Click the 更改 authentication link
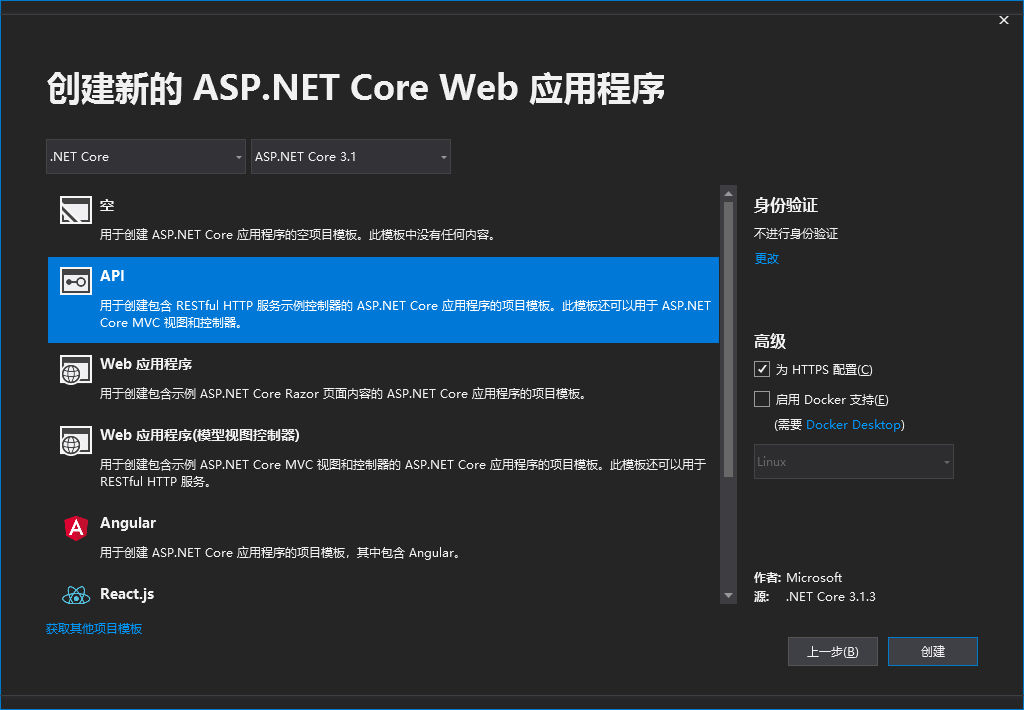This screenshot has height=710, width=1024. tap(766, 258)
